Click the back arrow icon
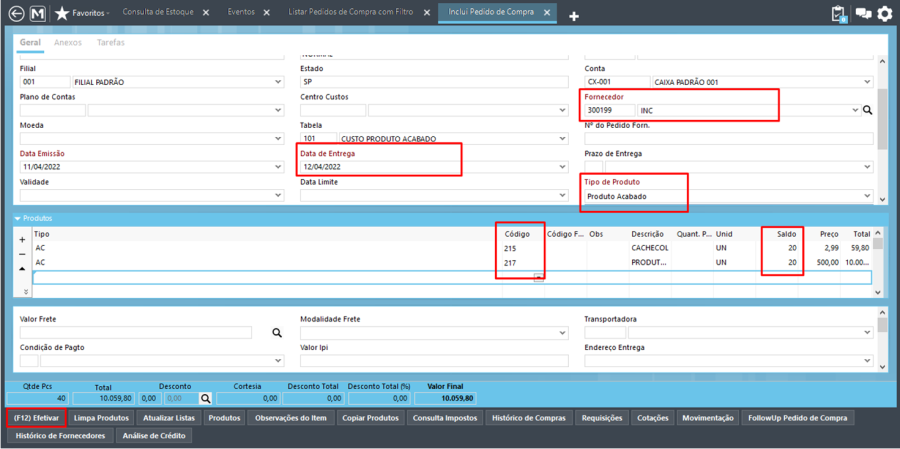 (17, 13)
